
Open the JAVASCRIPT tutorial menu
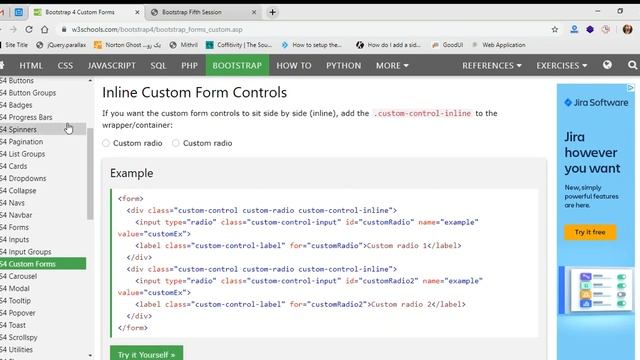coord(112,65)
